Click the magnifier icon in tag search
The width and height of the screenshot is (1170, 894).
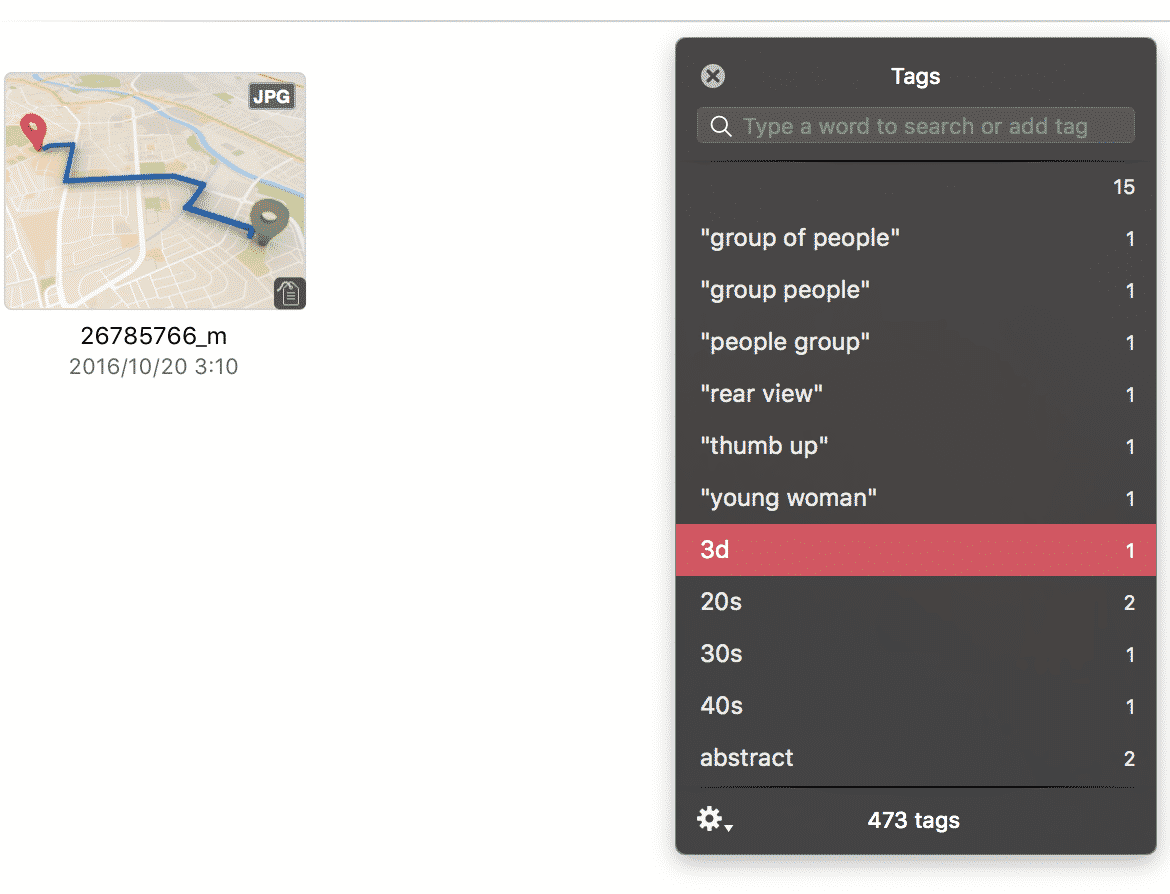(721, 127)
